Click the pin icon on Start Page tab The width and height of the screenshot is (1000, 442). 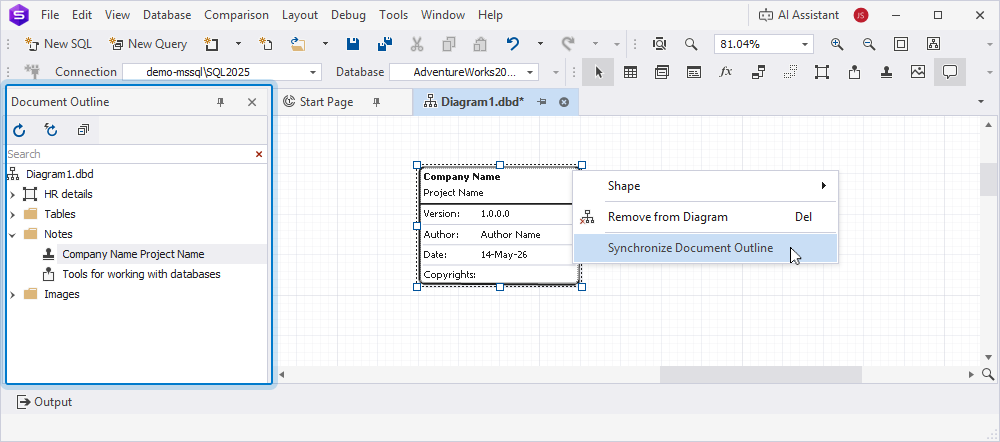pyautogui.click(x=376, y=102)
